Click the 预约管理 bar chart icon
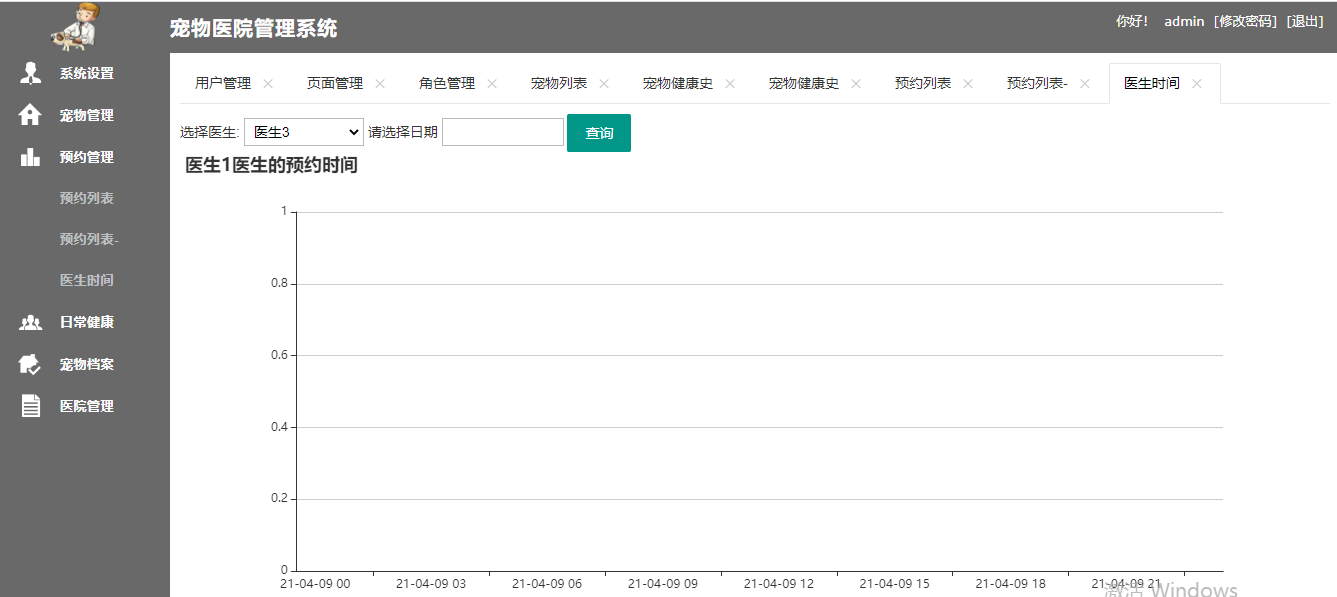This screenshot has height=597, width=1337. pyautogui.click(x=31, y=157)
